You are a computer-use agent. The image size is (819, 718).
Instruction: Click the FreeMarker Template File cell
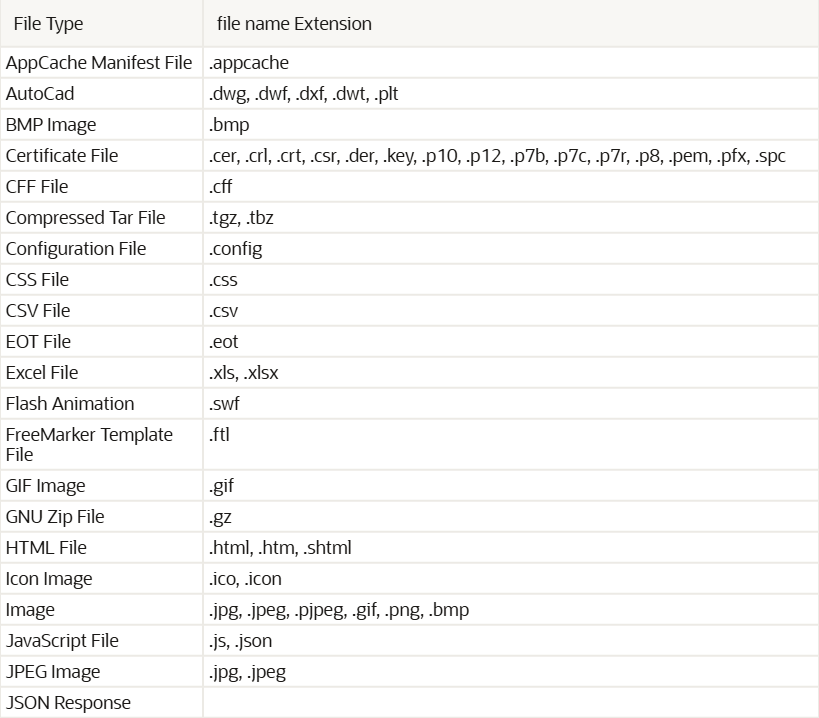pos(89,444)
